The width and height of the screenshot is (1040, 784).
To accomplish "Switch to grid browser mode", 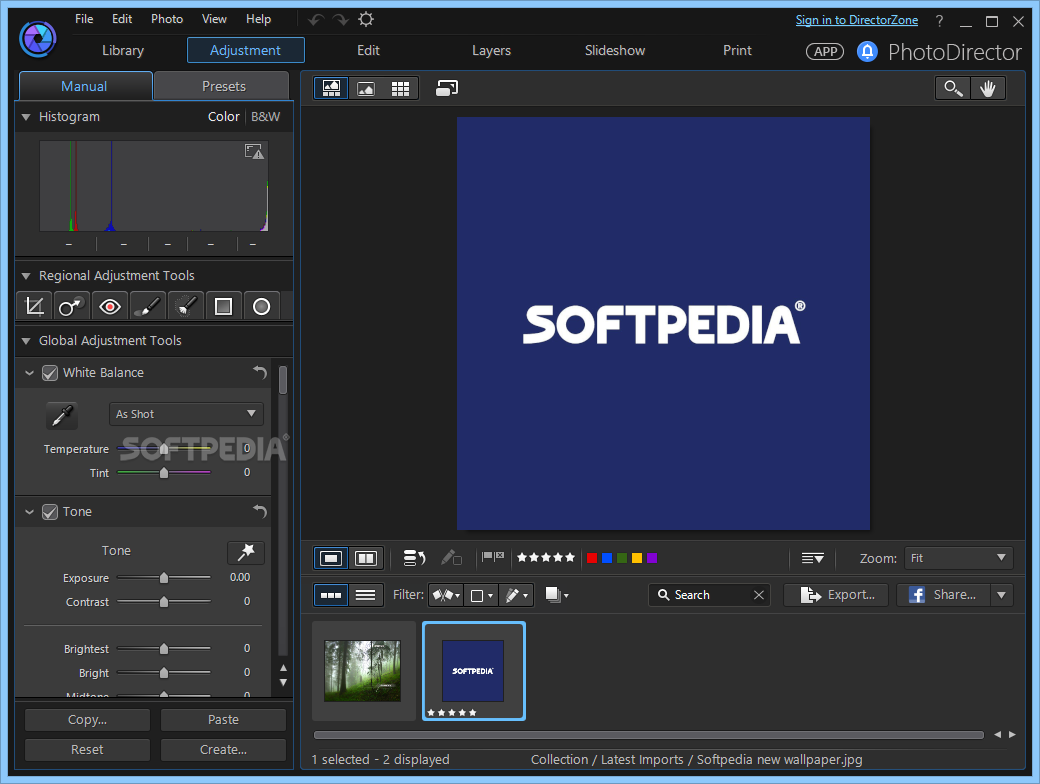I will 401,88.
